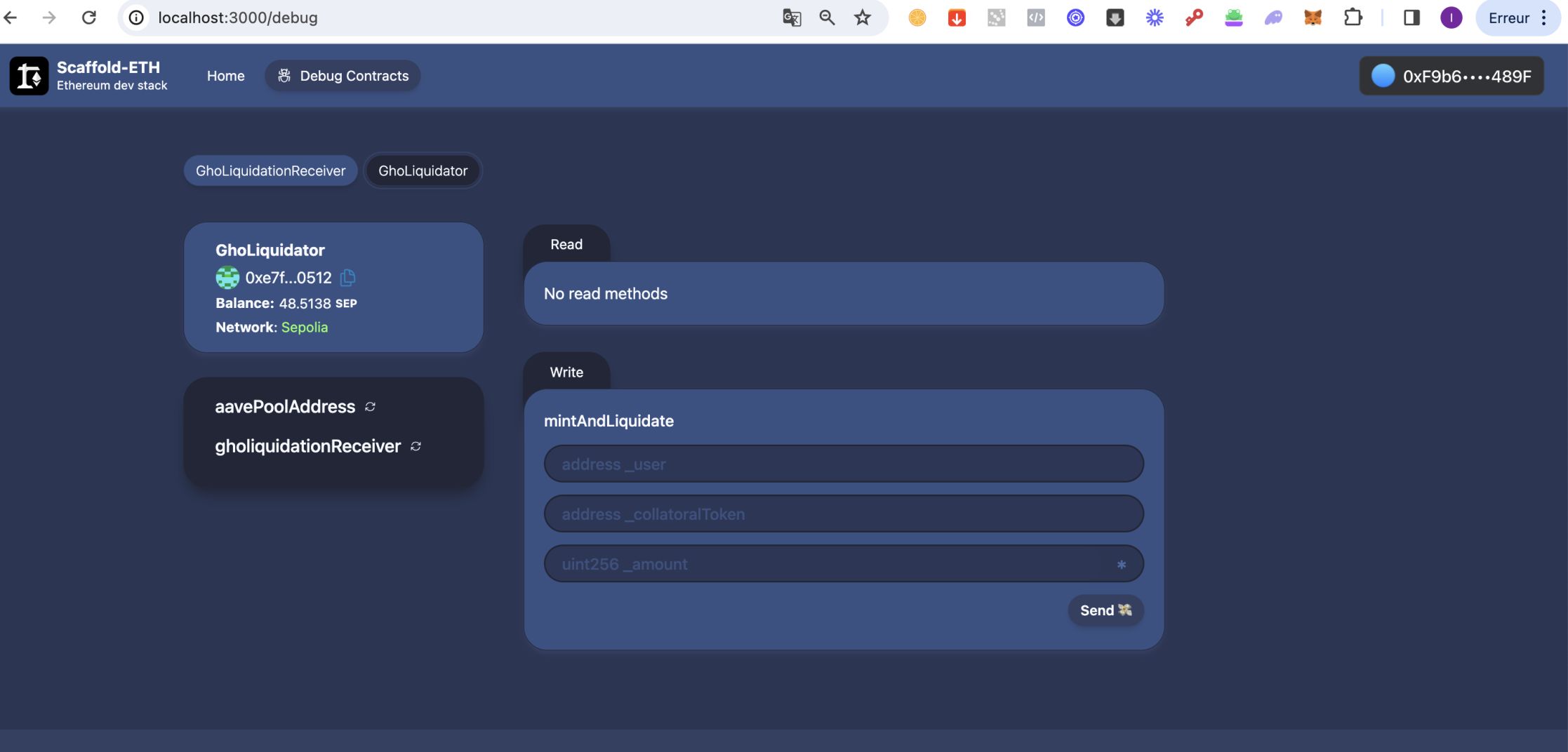1568x752 pixels.
Task: Click the aavePoolAddress variable name
Action: tap(285, 407)
